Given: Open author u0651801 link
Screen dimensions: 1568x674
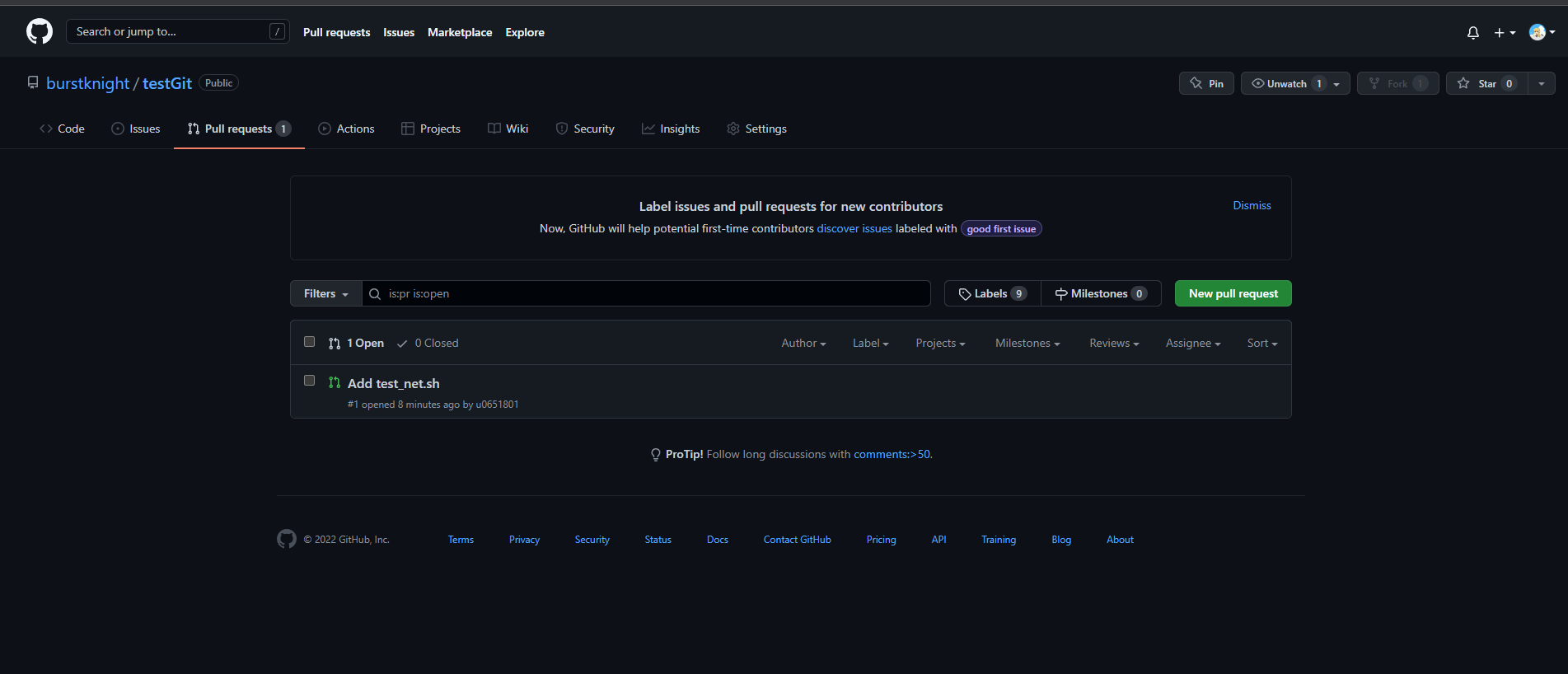Looking at the screenshot, I should [497, 405].
